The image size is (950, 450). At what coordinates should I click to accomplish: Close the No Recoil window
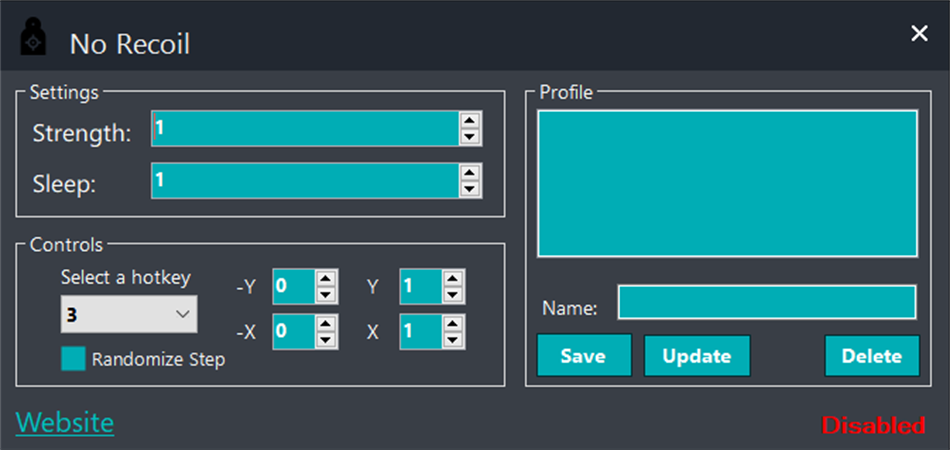[x=919, y=34]
